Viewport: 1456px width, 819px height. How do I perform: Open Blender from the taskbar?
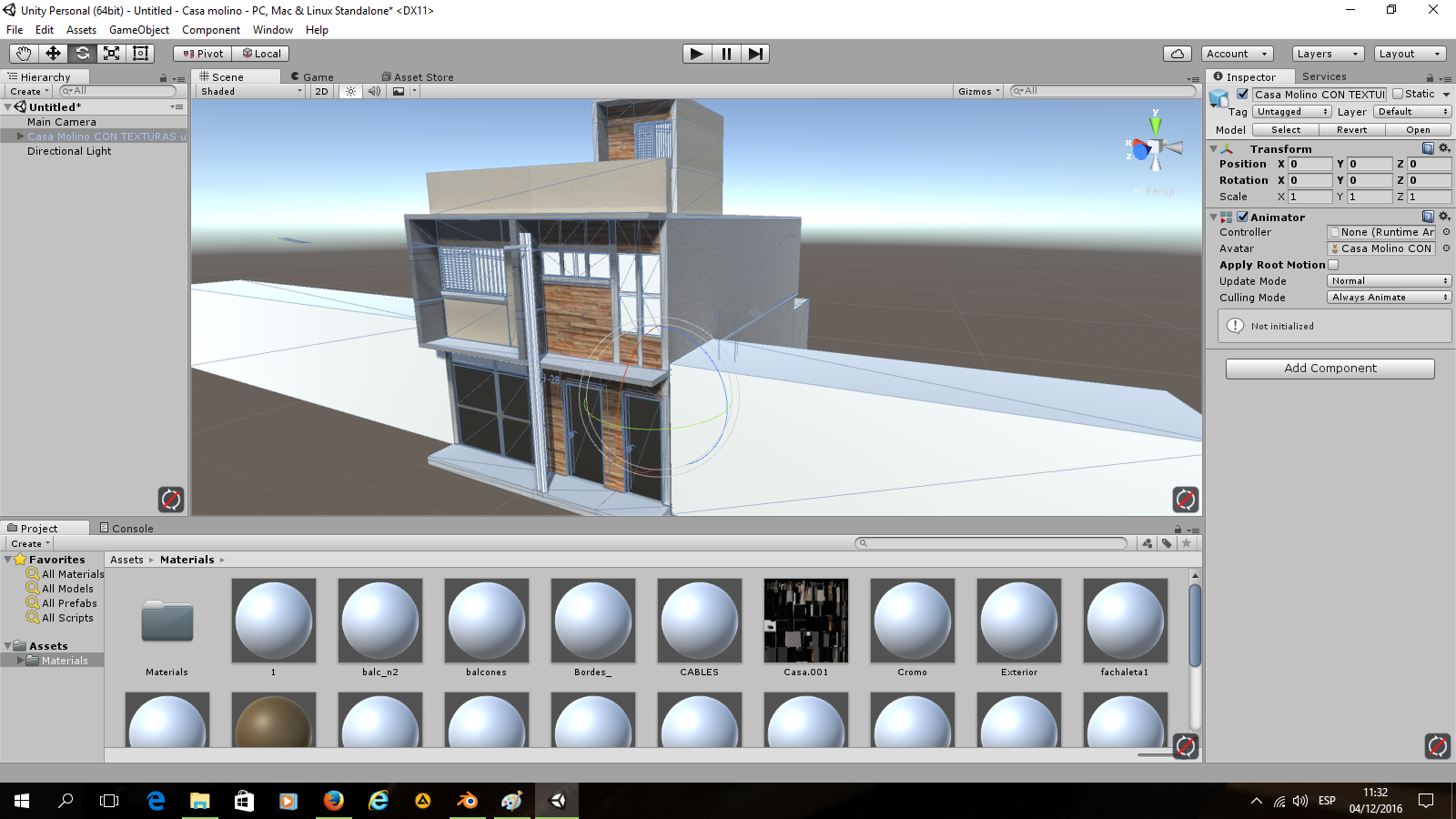pos(467,801)
